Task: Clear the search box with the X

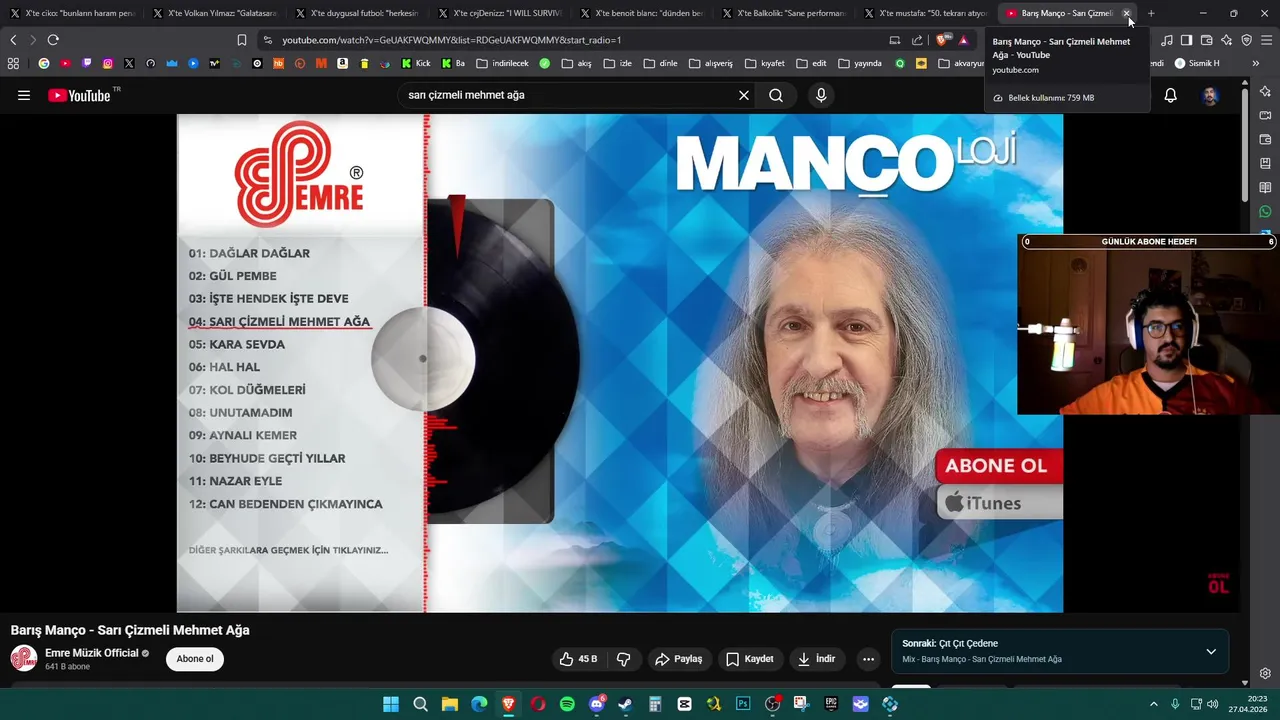Action: pos(744,96)
